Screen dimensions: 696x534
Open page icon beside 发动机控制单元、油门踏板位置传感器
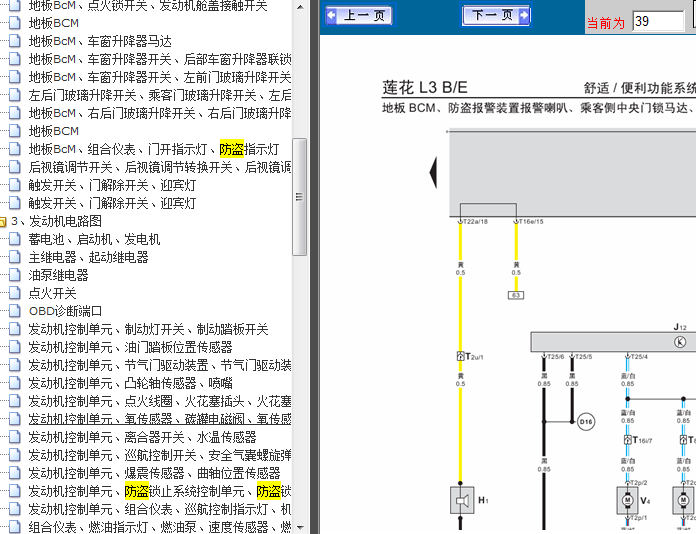(15, 347)
